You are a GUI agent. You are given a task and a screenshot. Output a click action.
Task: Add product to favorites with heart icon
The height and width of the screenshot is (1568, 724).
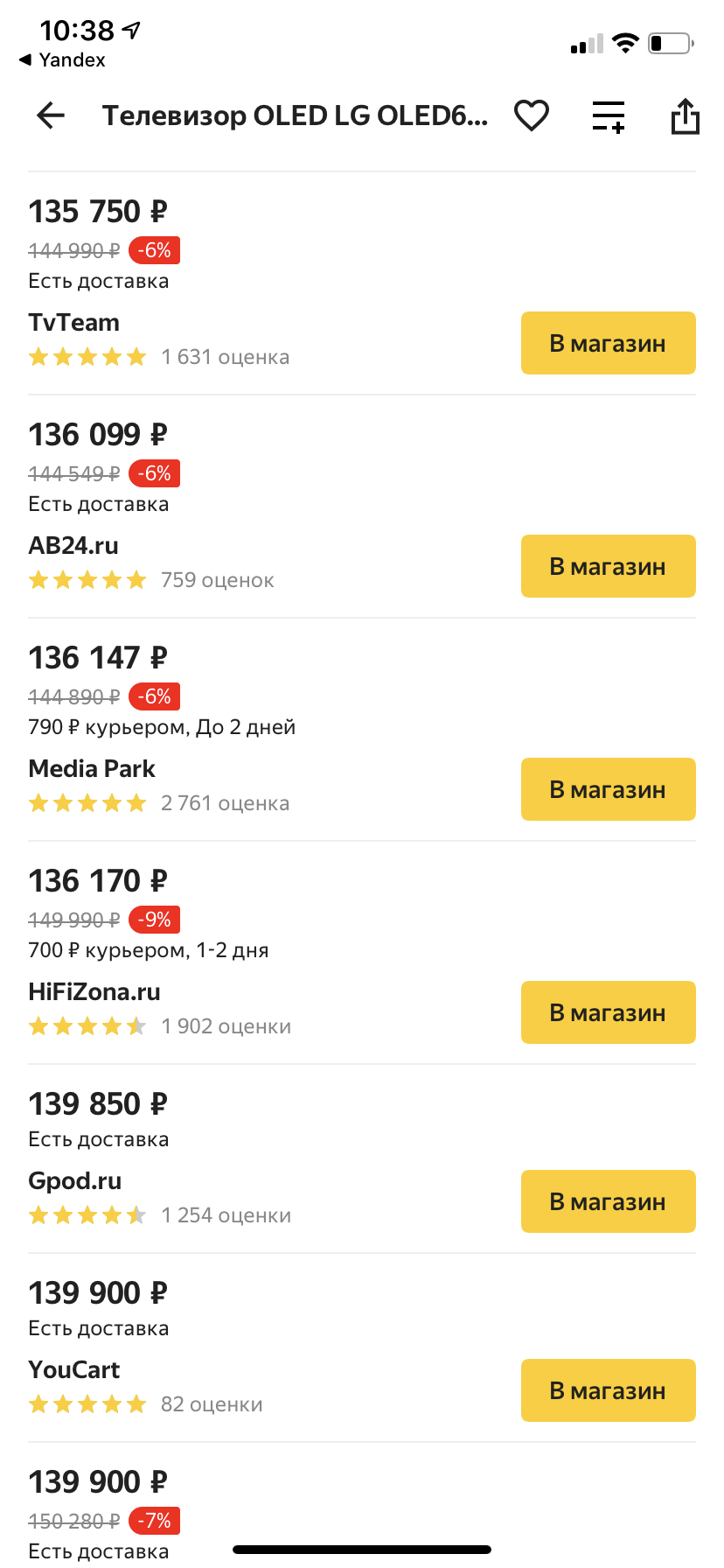pyautogui.click(x=531, y=115)
